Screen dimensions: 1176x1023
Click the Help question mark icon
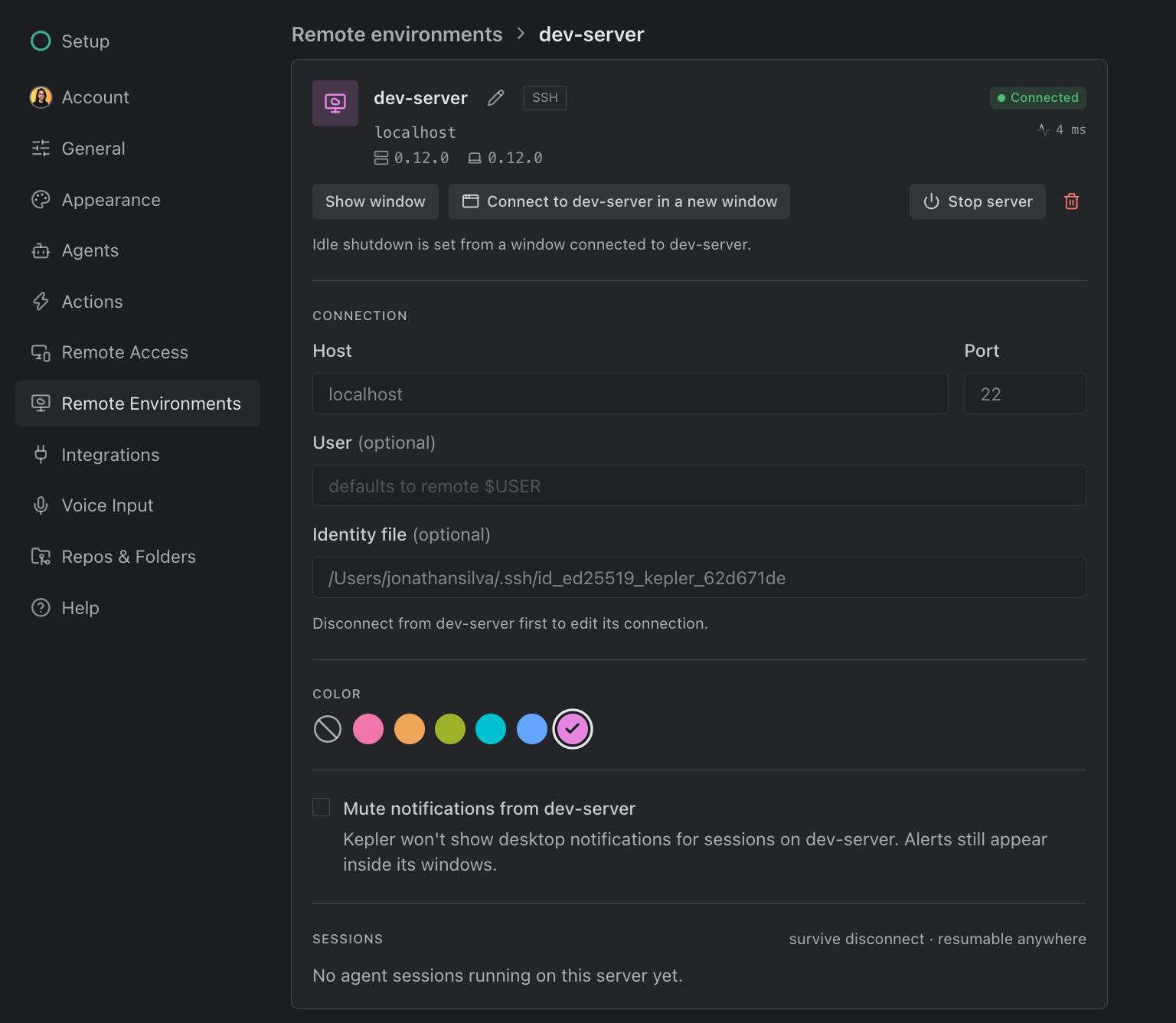point(41,608)
